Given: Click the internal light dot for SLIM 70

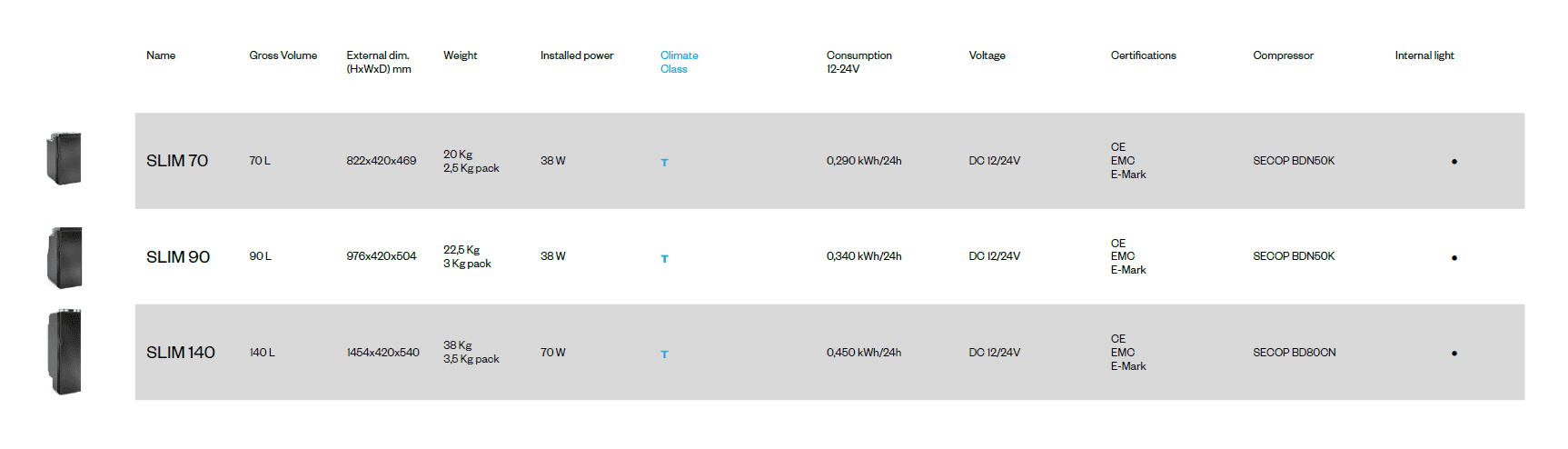Looking at the screenshot, I should pyautogui.click(x=1454, y=162).
